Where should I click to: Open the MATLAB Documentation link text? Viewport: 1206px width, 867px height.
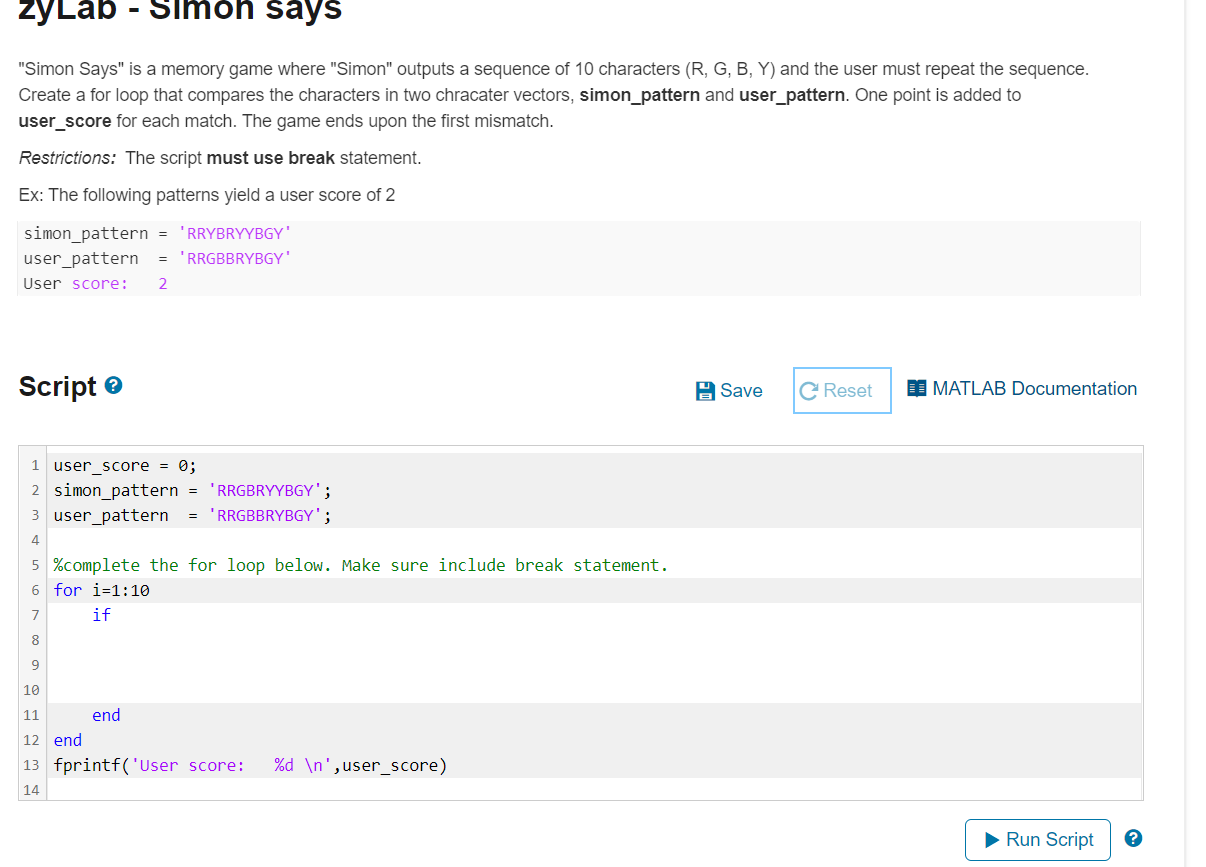[1034, 389]
